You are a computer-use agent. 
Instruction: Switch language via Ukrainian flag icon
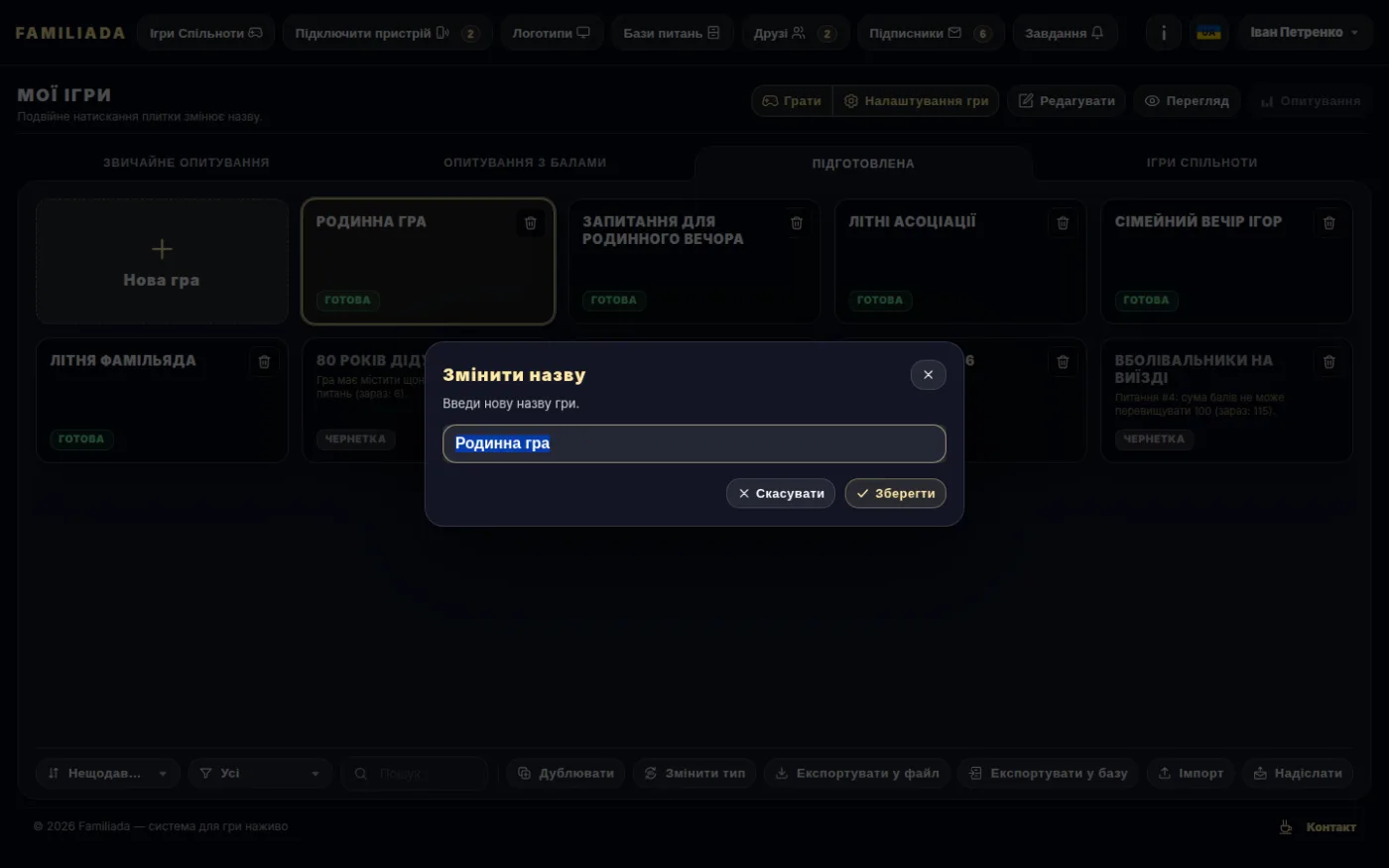click(x=1208, y=33)
